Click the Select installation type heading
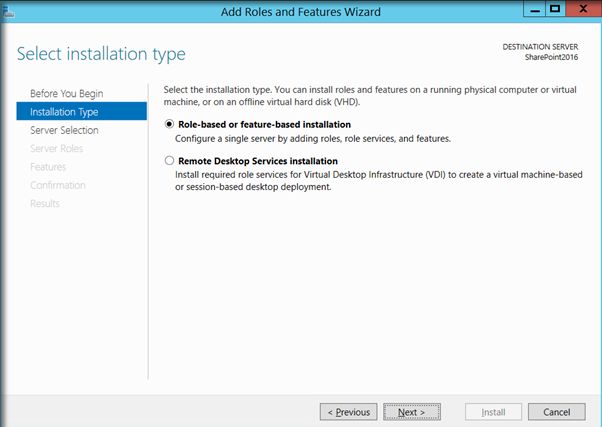 click(x=101, y=53)
